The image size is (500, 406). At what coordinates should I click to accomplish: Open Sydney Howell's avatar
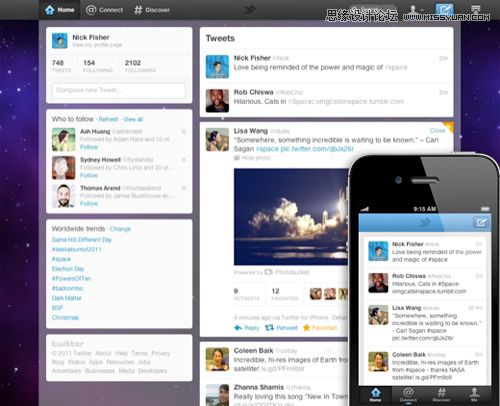point(63,168)
